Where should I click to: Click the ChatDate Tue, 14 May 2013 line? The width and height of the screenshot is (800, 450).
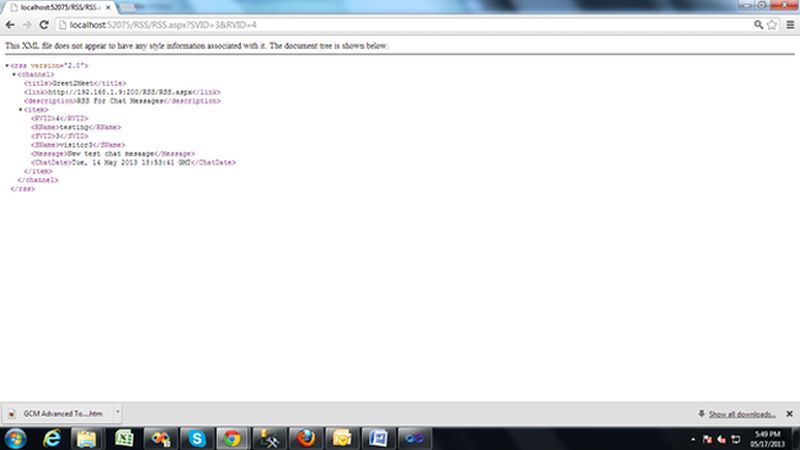[133, 163]
